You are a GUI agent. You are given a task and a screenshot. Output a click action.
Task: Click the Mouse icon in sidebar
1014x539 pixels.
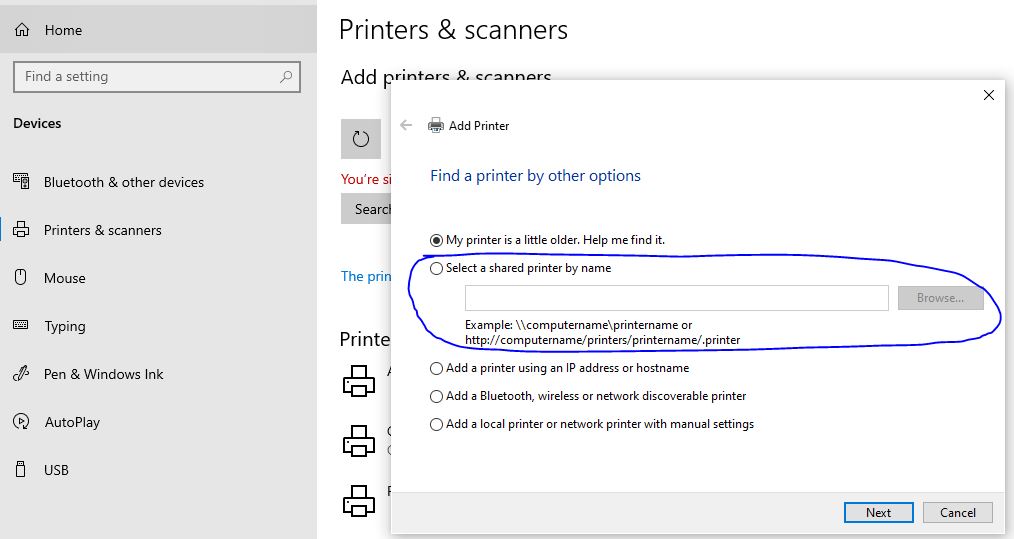[21, 278]
